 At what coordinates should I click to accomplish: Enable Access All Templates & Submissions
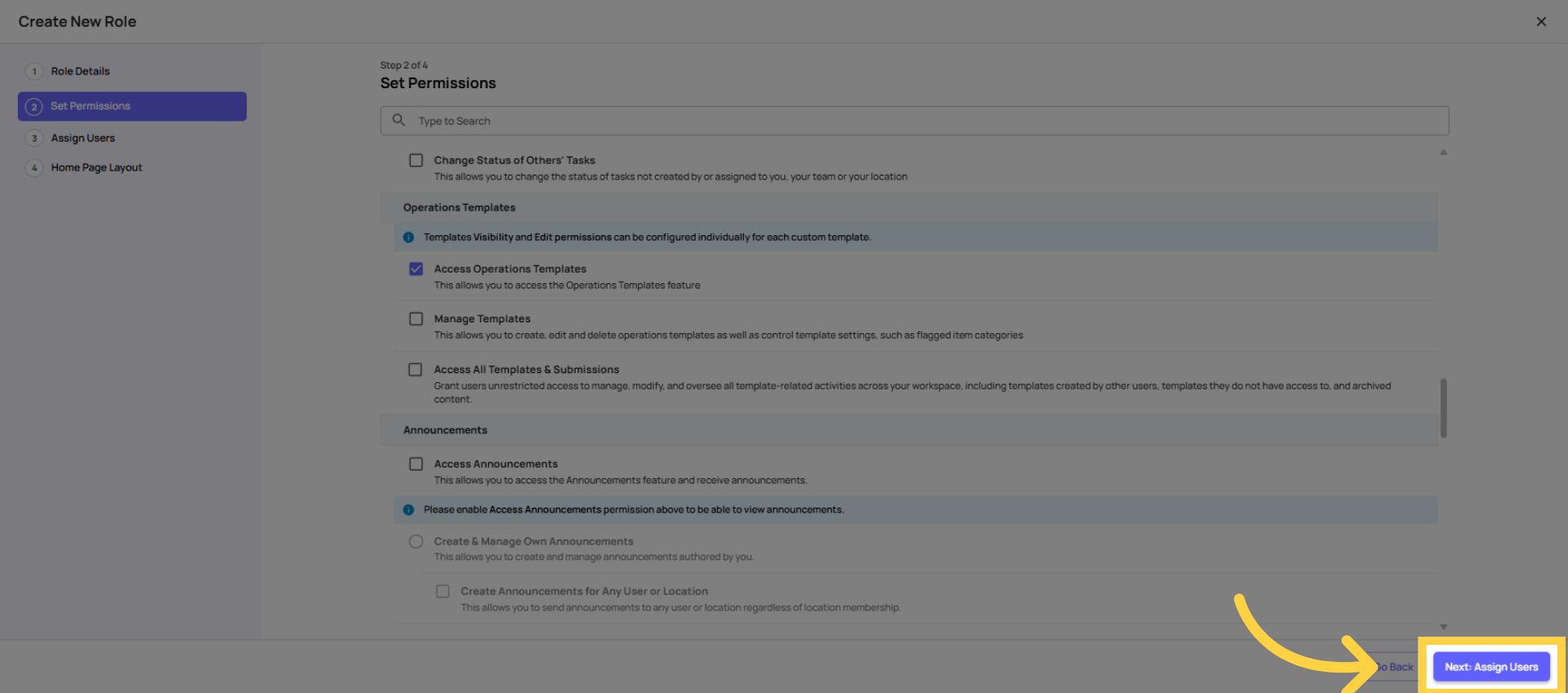(x=416, y=370)
